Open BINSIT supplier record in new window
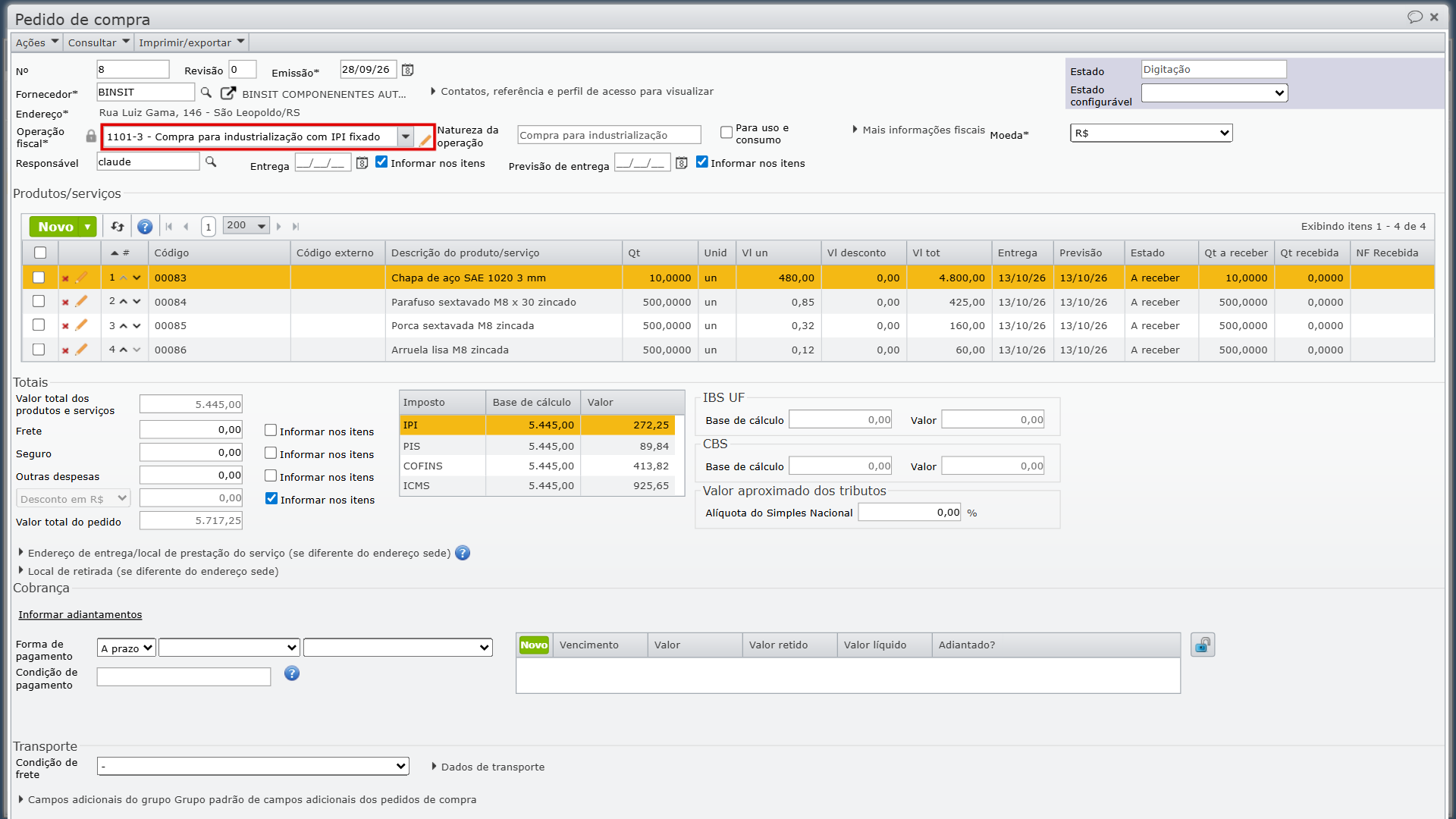The width and height of the screenshot is (1456, 819). tap(227, 93)
